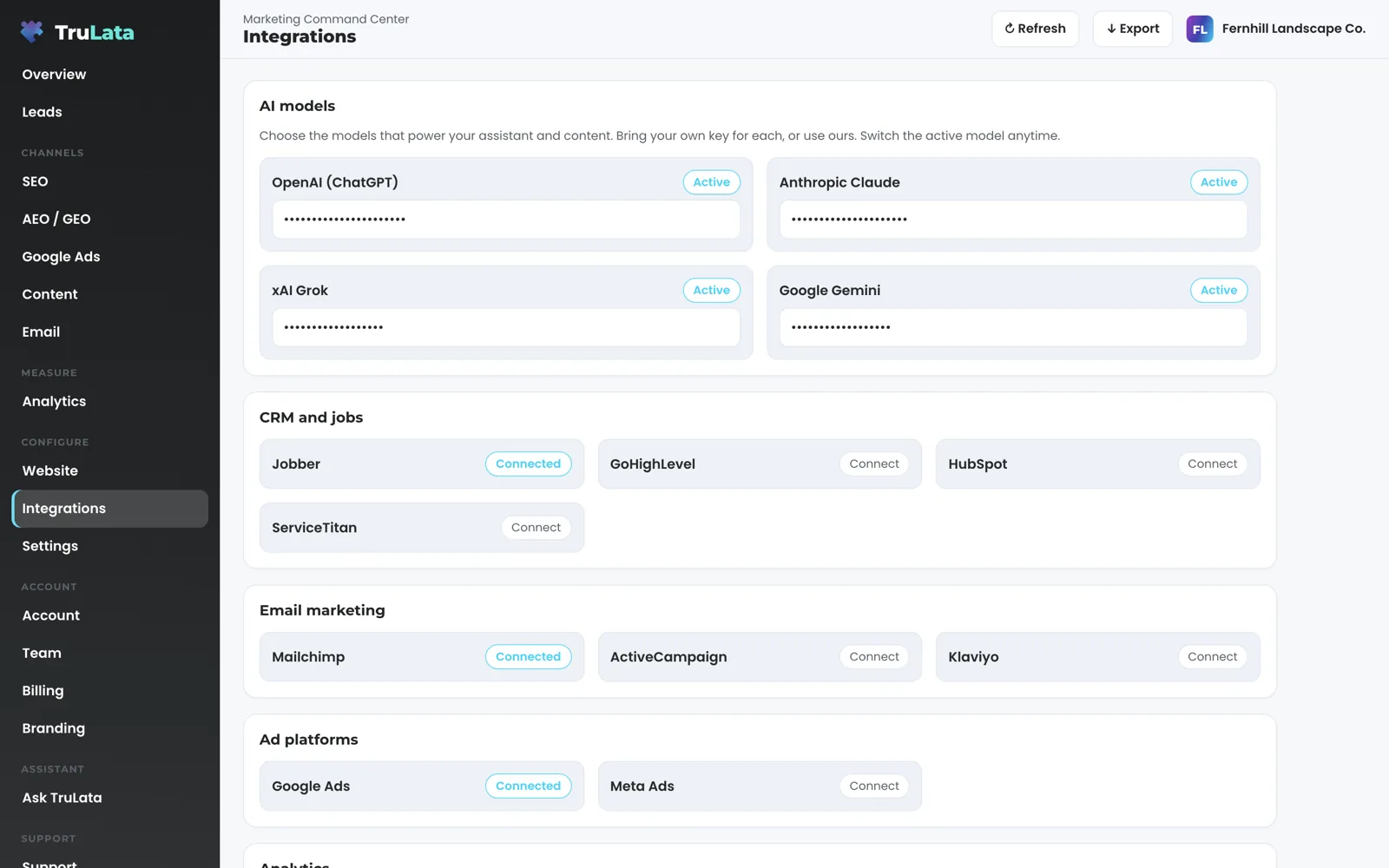
Task: Focus the Anthropic Claude API key field
Action: pyautogui.click(x=1013, y=220)
